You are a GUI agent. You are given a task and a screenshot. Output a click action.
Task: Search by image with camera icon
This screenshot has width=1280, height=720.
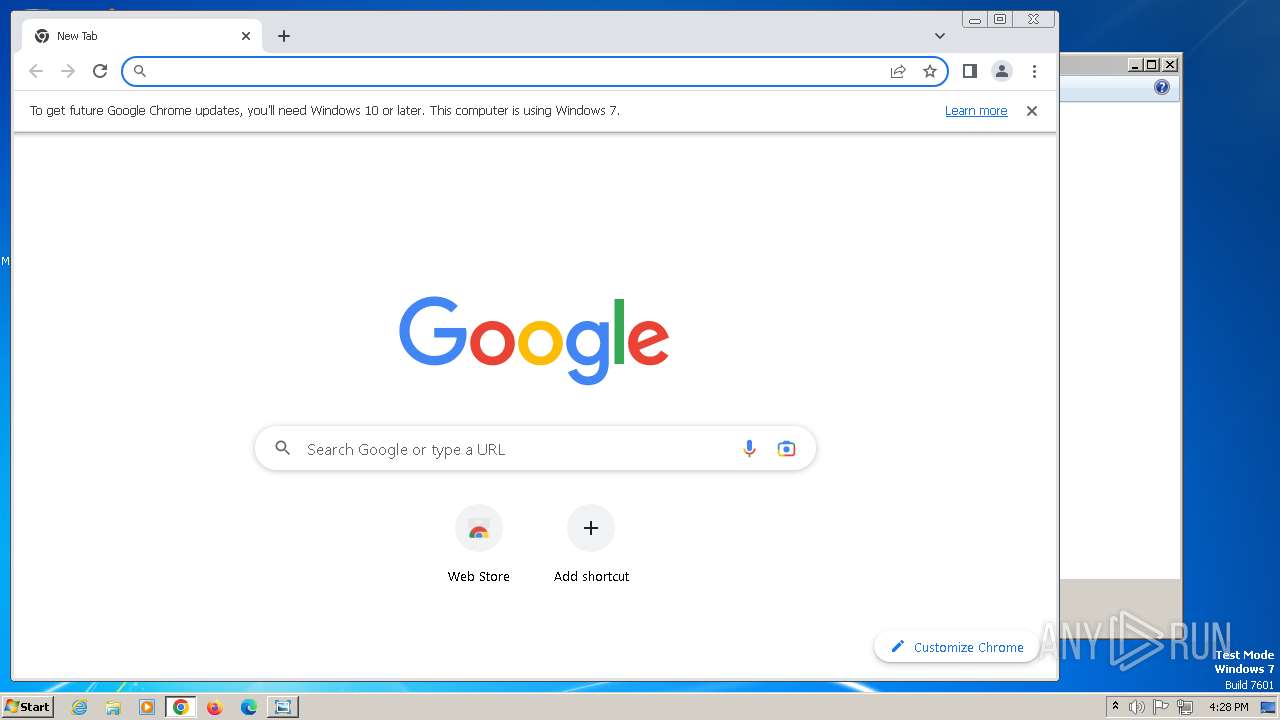point(787,449)
